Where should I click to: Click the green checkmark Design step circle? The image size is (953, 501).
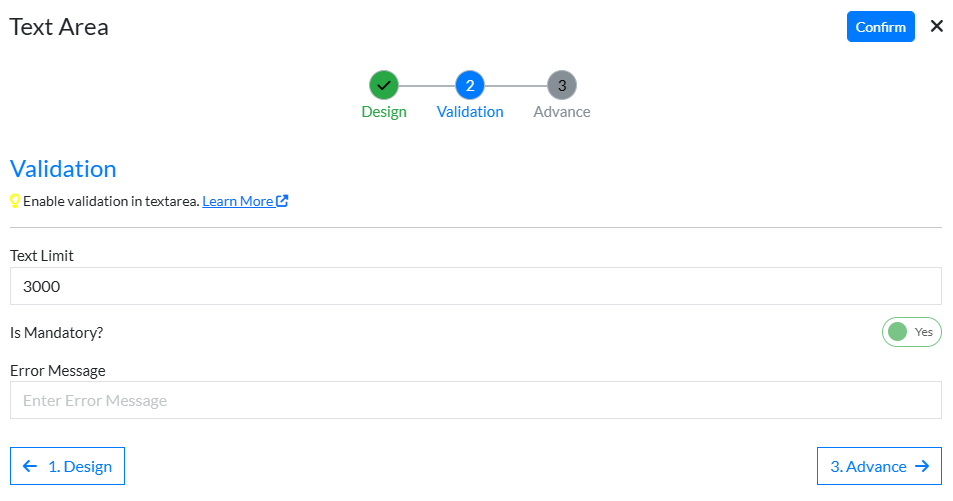point(384,85)
